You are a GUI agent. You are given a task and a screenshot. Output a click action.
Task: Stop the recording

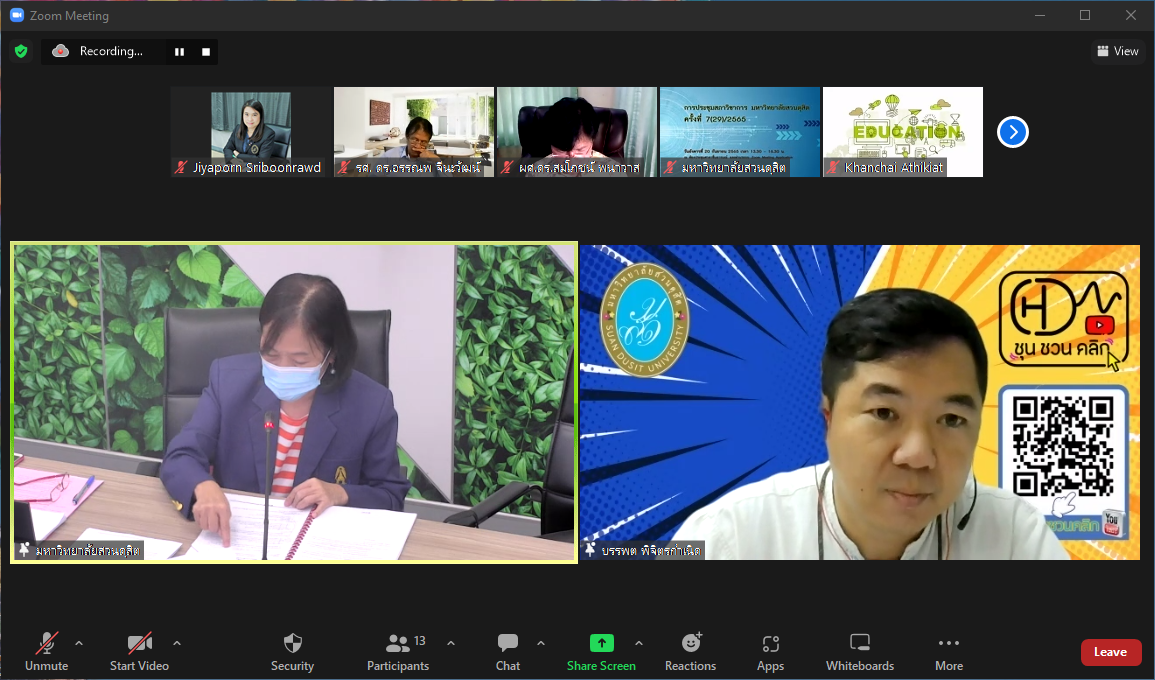(x=206, y=52)
